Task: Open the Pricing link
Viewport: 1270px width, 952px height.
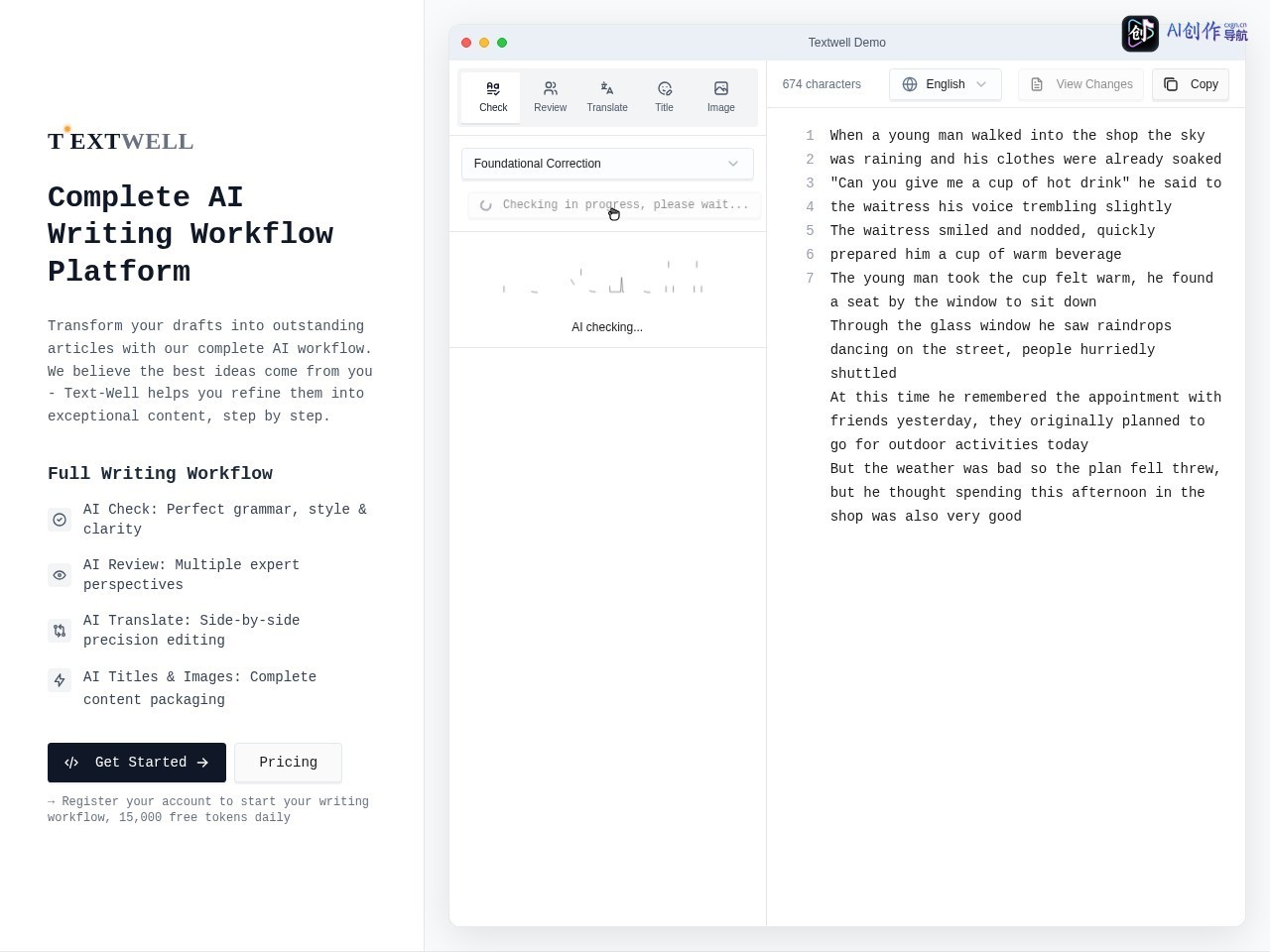Action: click(288, 763)
